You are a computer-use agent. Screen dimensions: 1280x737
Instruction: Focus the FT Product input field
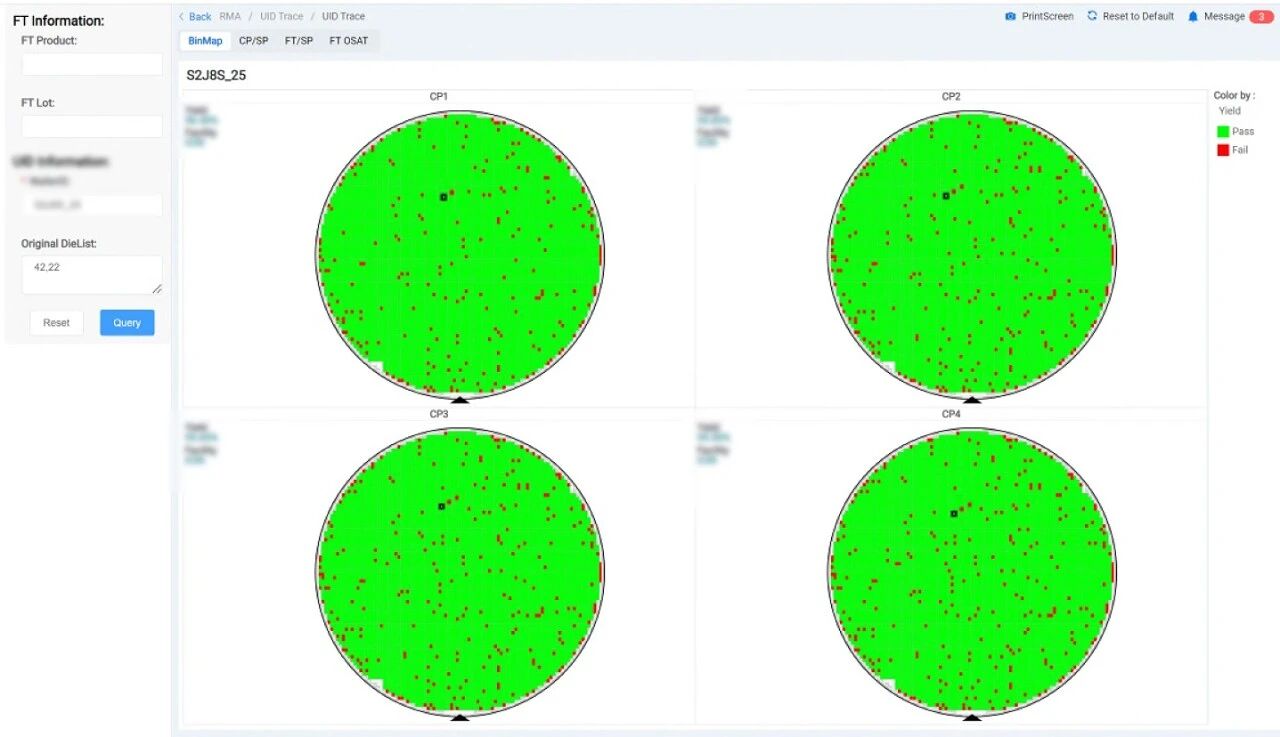(x=92, y=64)
